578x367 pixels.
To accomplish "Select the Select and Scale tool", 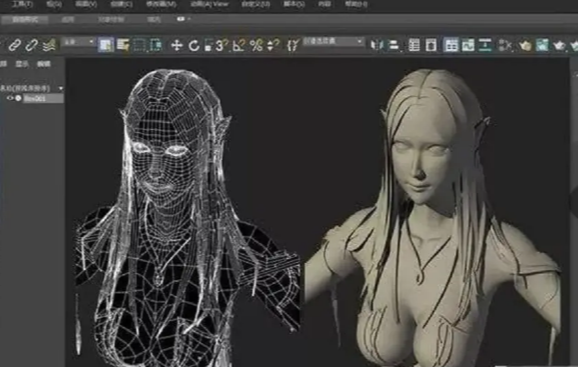I will point(208,46).
